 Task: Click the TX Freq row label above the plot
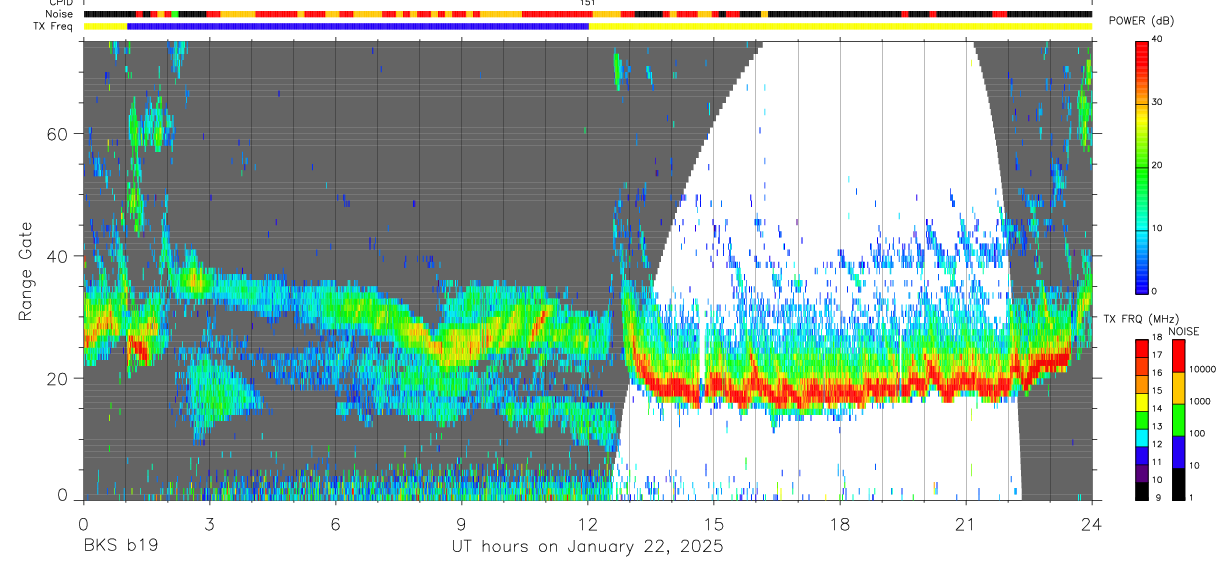tap(52, 26)
